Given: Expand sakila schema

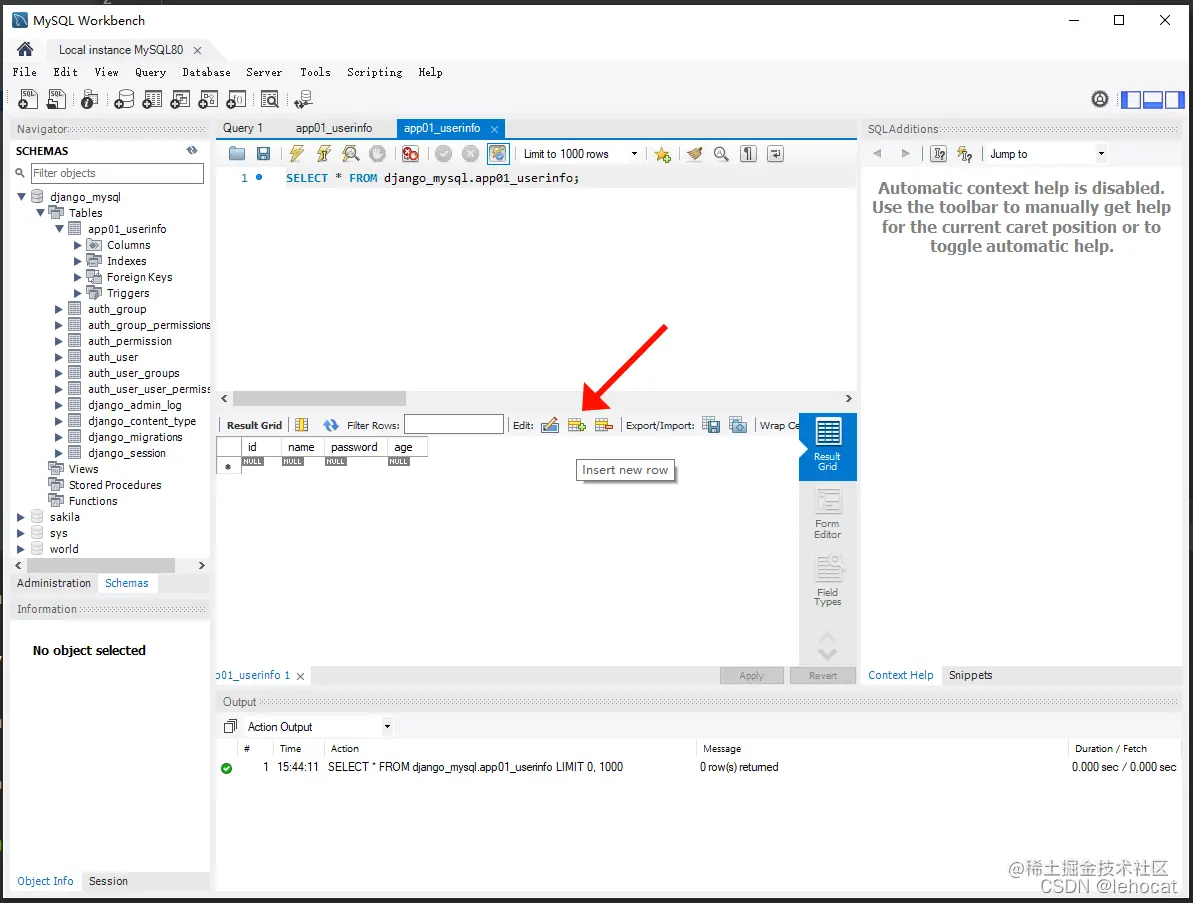Looking at the screenshot, I should pos(21,517).
